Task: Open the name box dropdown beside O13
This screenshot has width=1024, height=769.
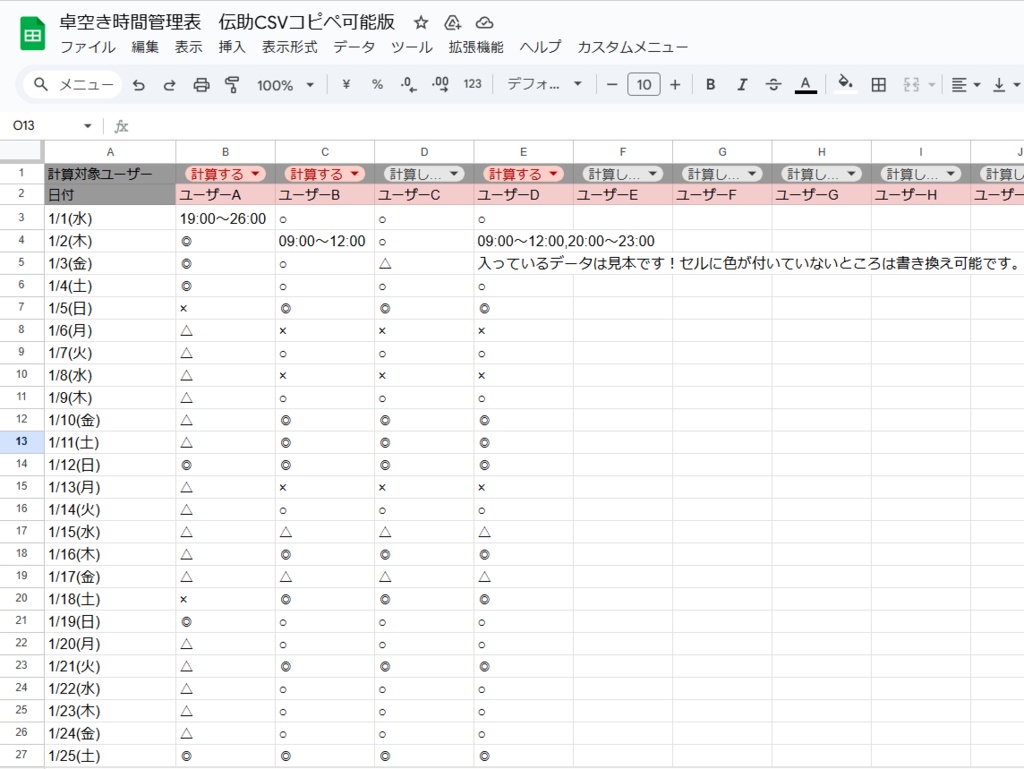Action: 88,126
